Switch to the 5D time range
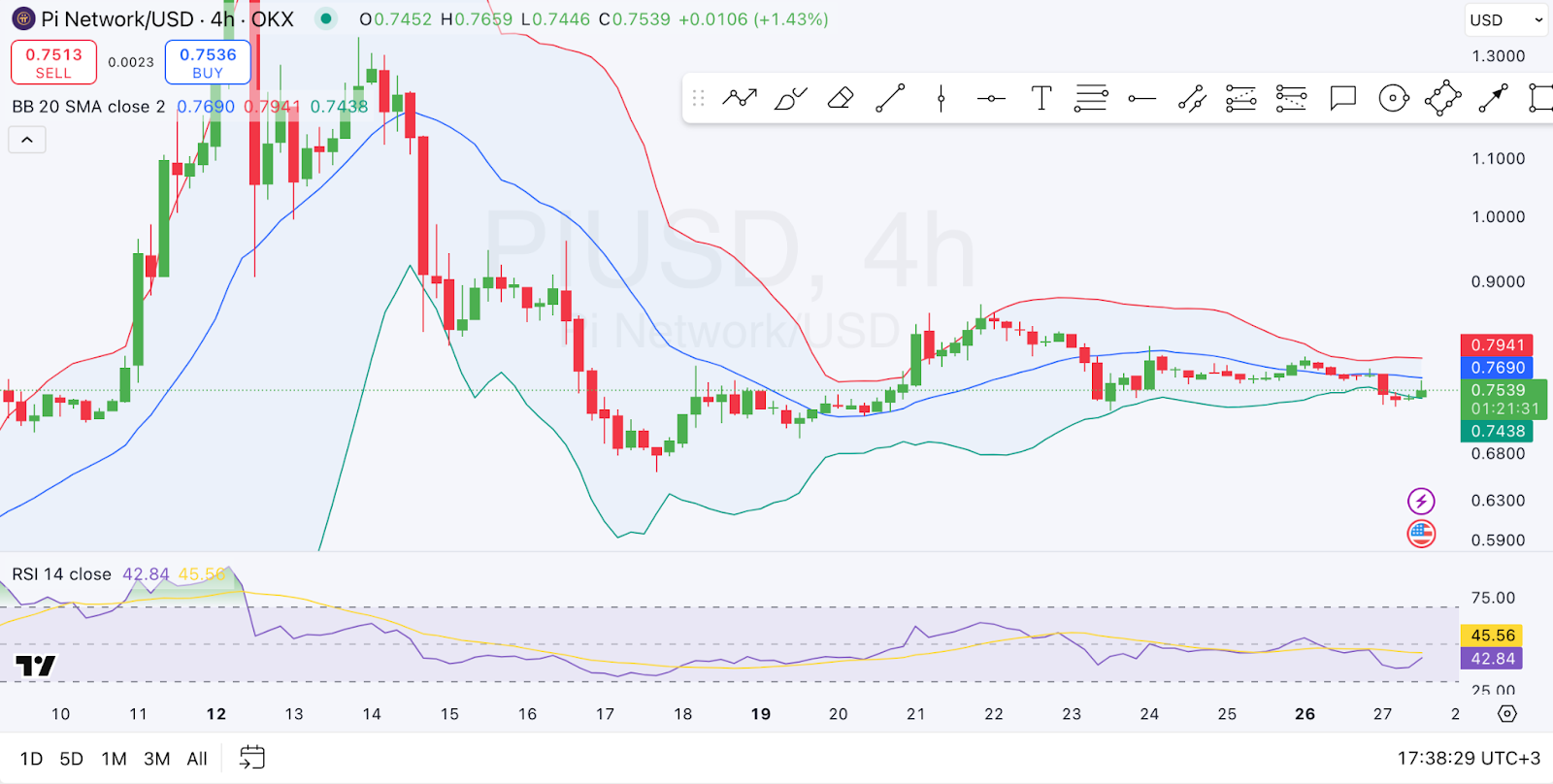 pyautogui.click(x=71, y=759)
